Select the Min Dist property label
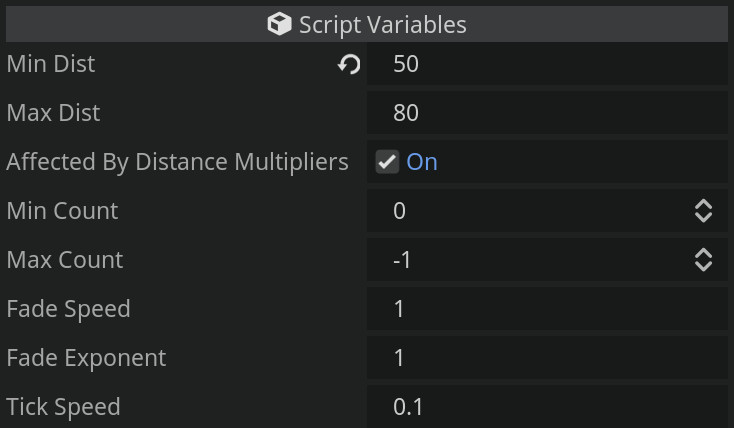734x428 pixels. pos(51,64)
